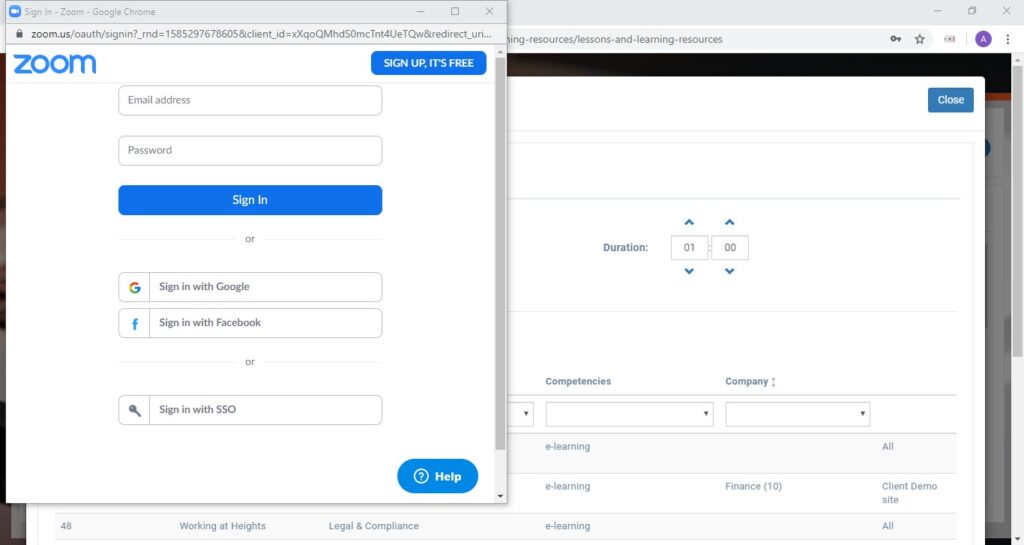The height and width of the screenshot is (545, 1024).
Task: Click the background page address bar URL
Action: point(615,39)
